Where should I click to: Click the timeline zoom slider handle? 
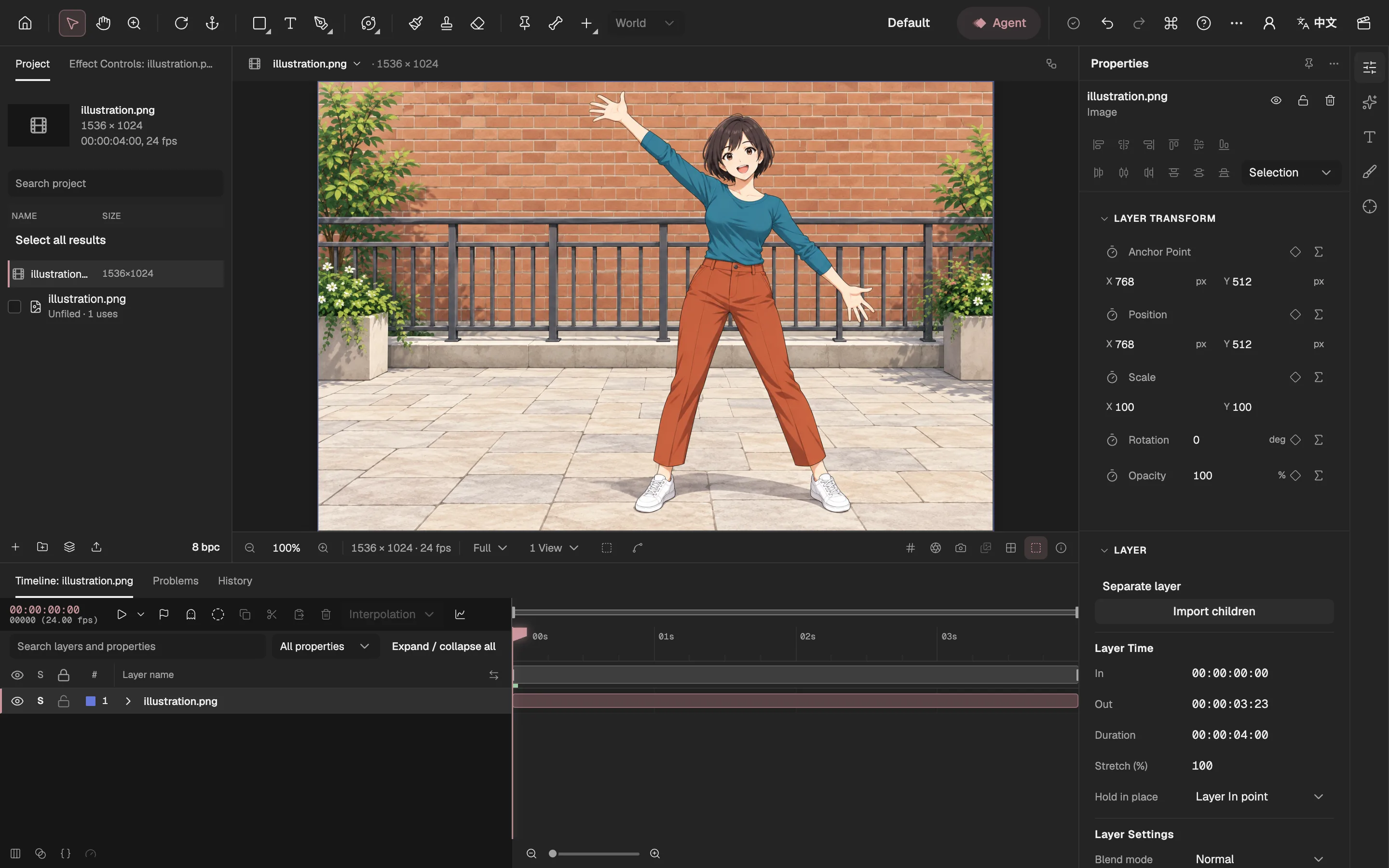(552, 854)
